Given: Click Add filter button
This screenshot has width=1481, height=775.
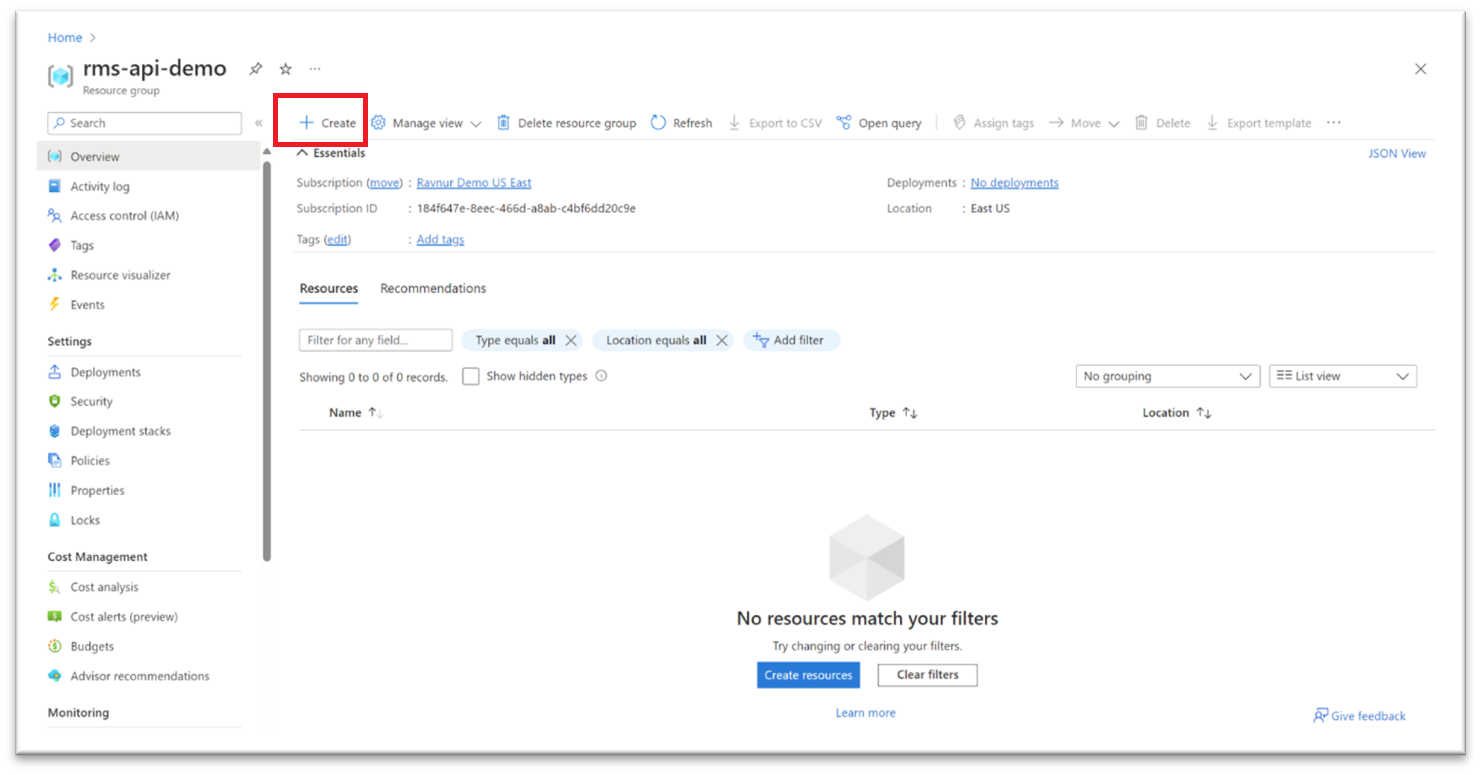Looking at the screenshot, I should [x=791, y=340].
